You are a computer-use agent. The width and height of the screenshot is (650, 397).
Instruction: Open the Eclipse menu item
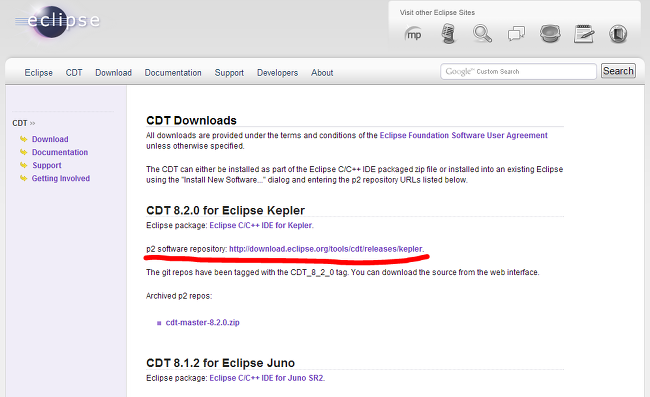39,73
